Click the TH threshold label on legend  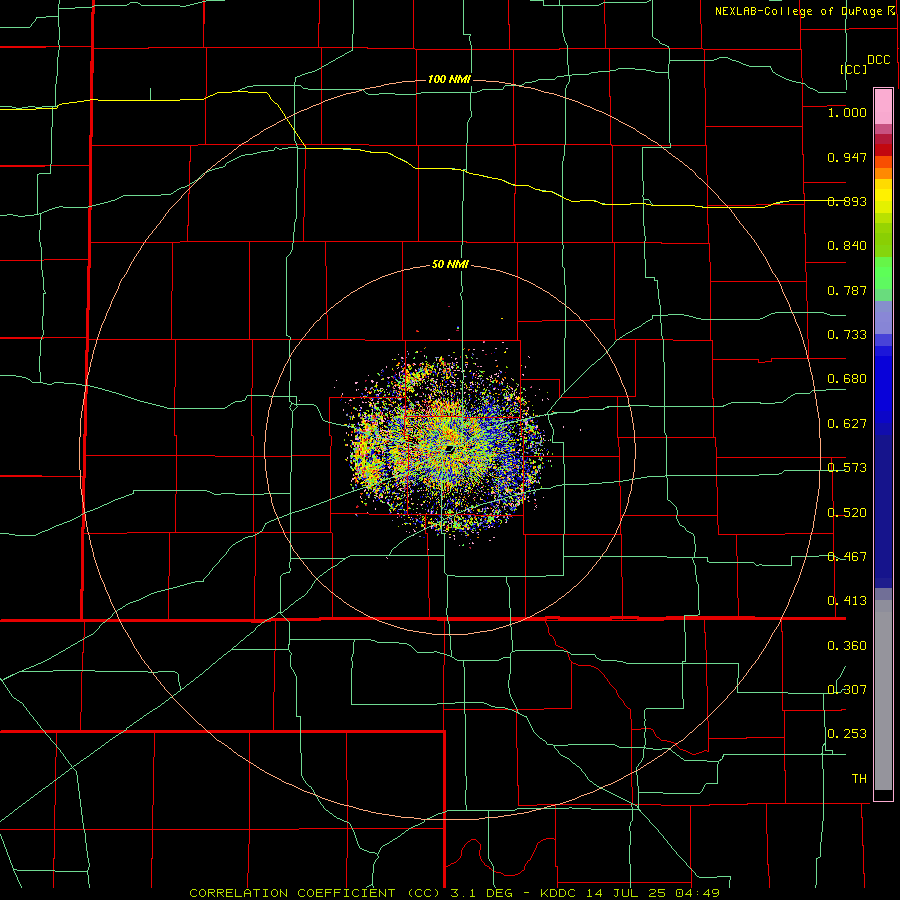point(859,779)
